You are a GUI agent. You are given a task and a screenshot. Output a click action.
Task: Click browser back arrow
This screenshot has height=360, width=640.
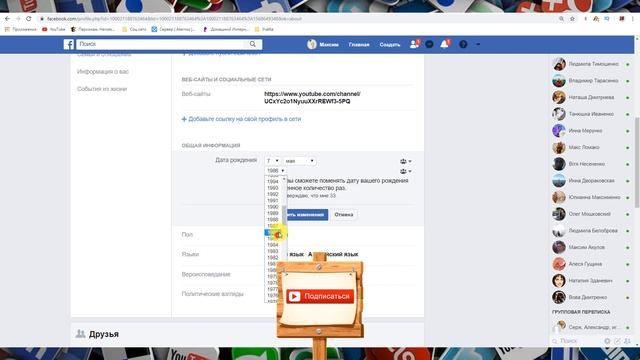7,19
